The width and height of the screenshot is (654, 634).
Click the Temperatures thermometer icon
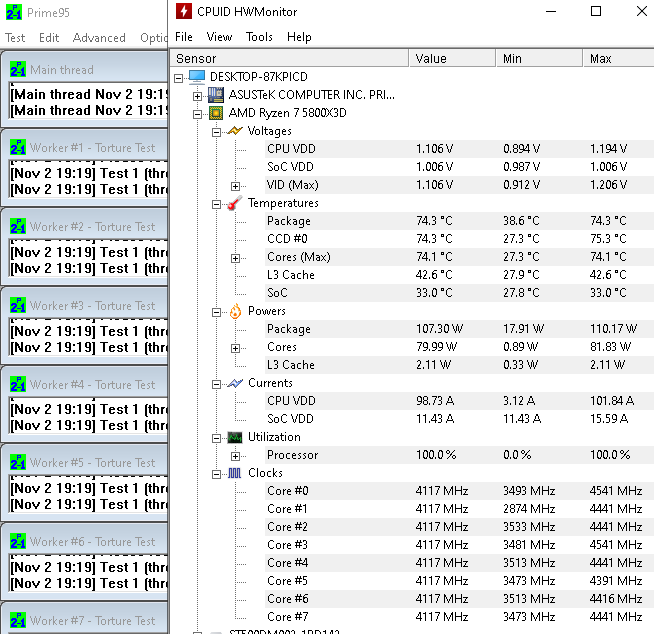click(235, 203)
